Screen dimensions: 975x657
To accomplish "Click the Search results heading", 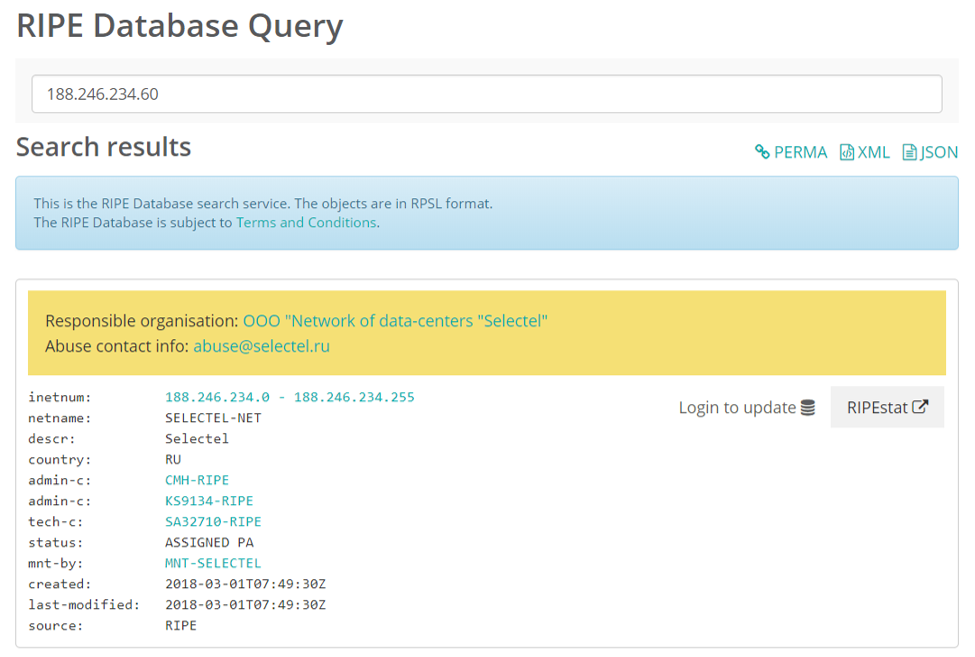I will pyautogui.click(x=104, y=147).
